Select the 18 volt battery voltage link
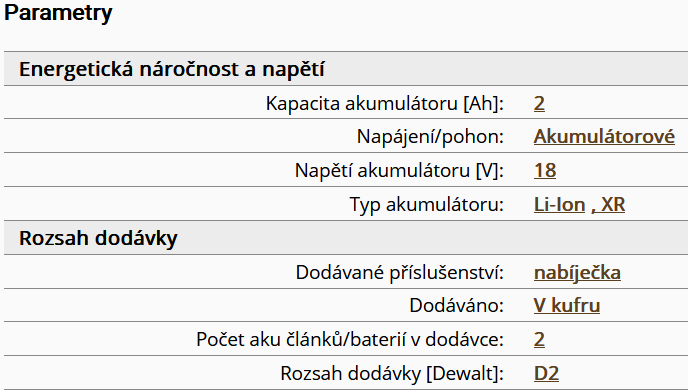Image resolution: width=688 pixels, height=390 pixels. point(545,170)
